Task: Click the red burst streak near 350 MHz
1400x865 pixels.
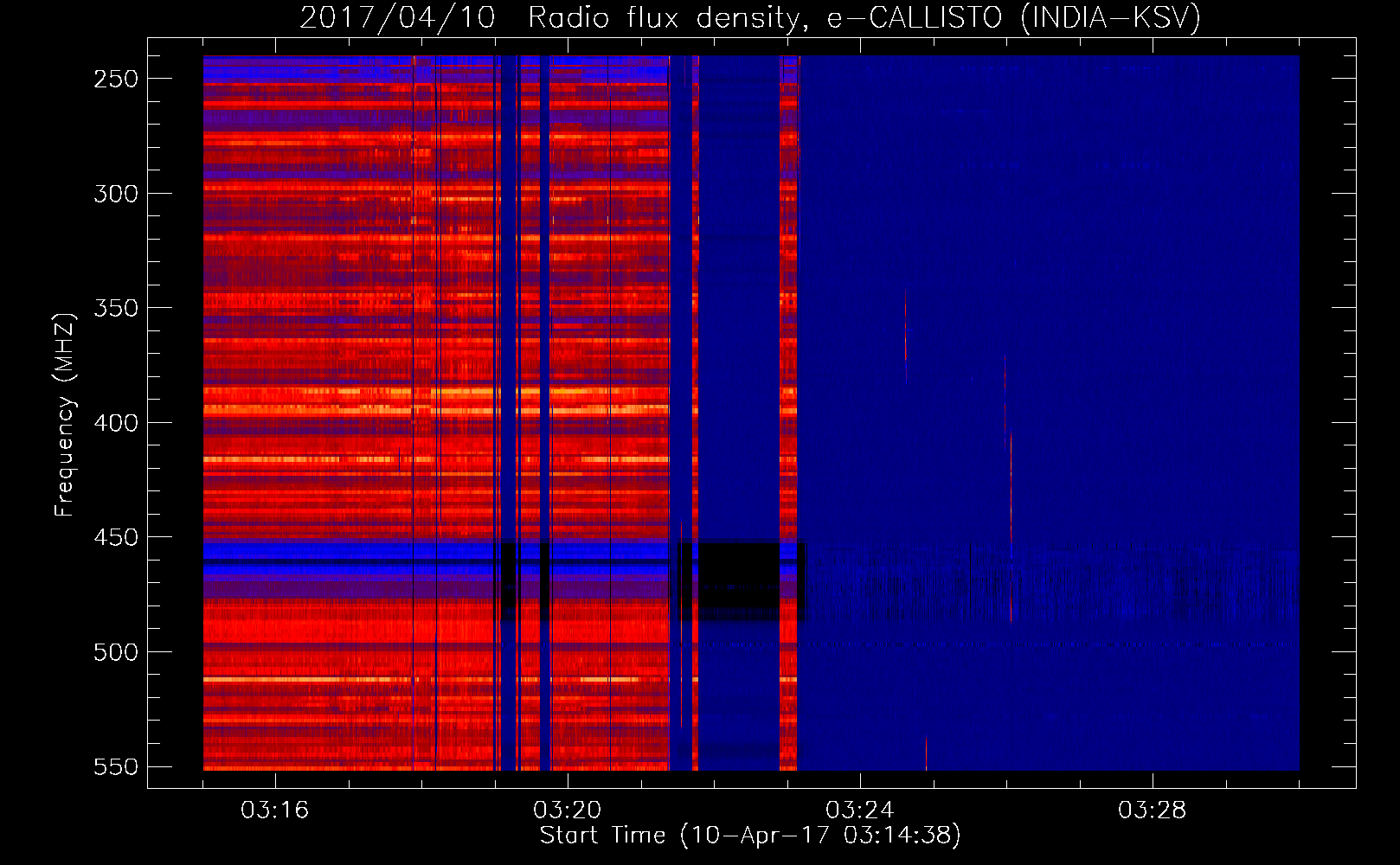Action: point(905,325)
